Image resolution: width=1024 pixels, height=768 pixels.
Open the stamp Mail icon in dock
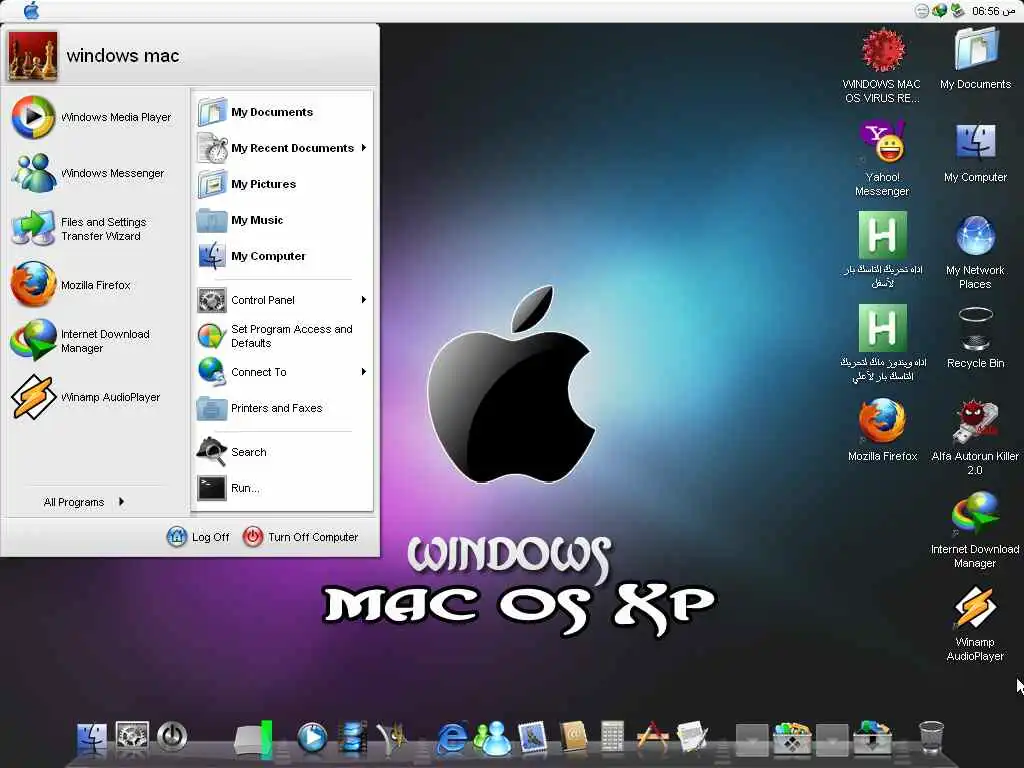coord(533,739)
